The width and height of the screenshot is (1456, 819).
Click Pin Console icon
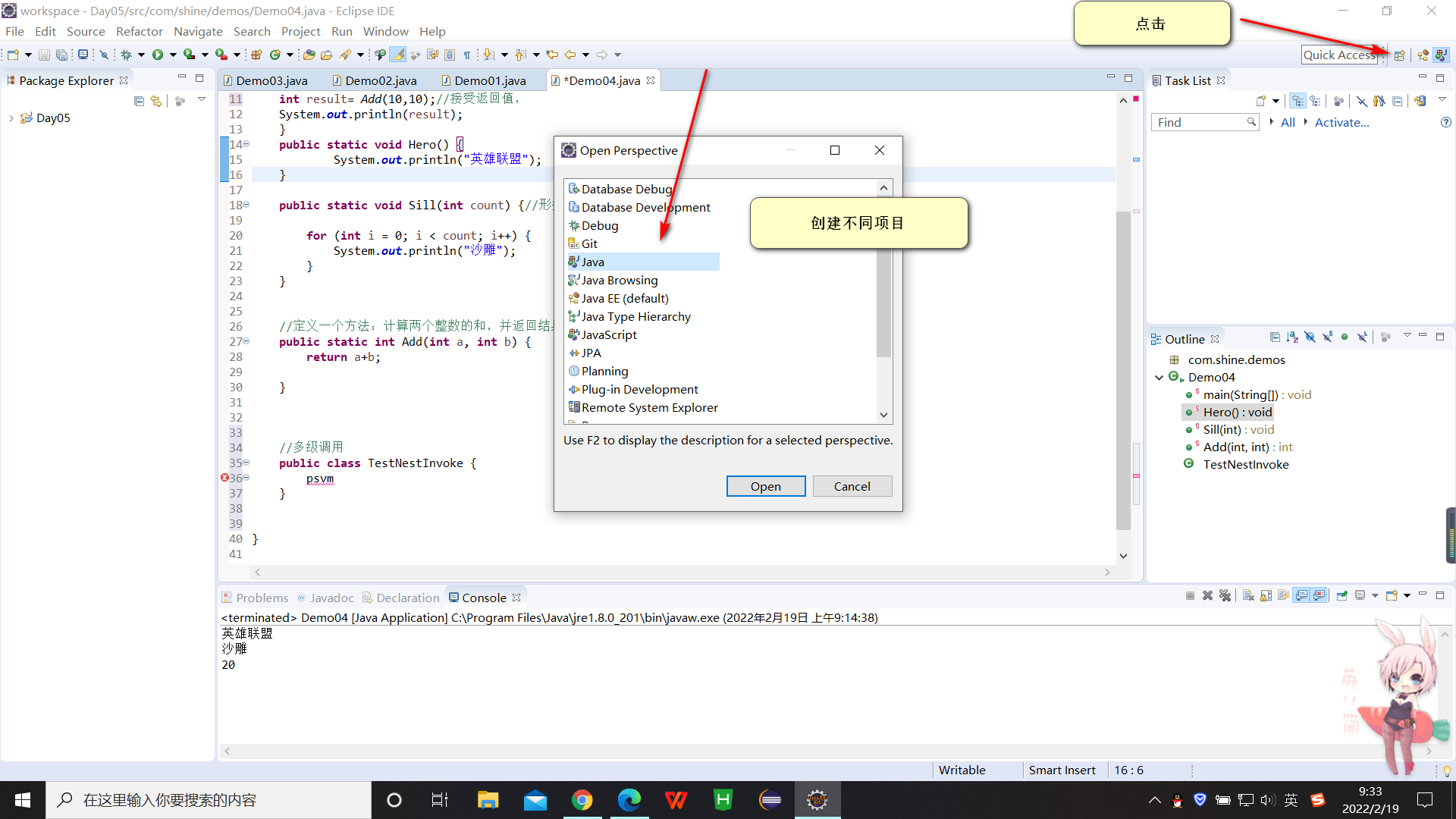[1341, 596]
